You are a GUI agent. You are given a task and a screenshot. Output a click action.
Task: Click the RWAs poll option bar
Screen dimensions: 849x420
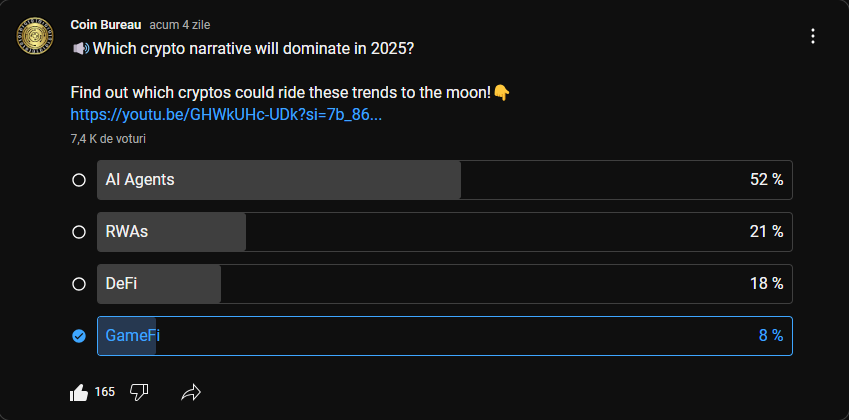coord(444,232)
